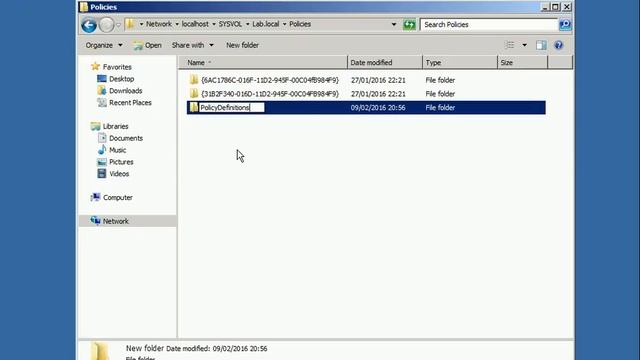Open the Music library

click(x=118, y=150)
